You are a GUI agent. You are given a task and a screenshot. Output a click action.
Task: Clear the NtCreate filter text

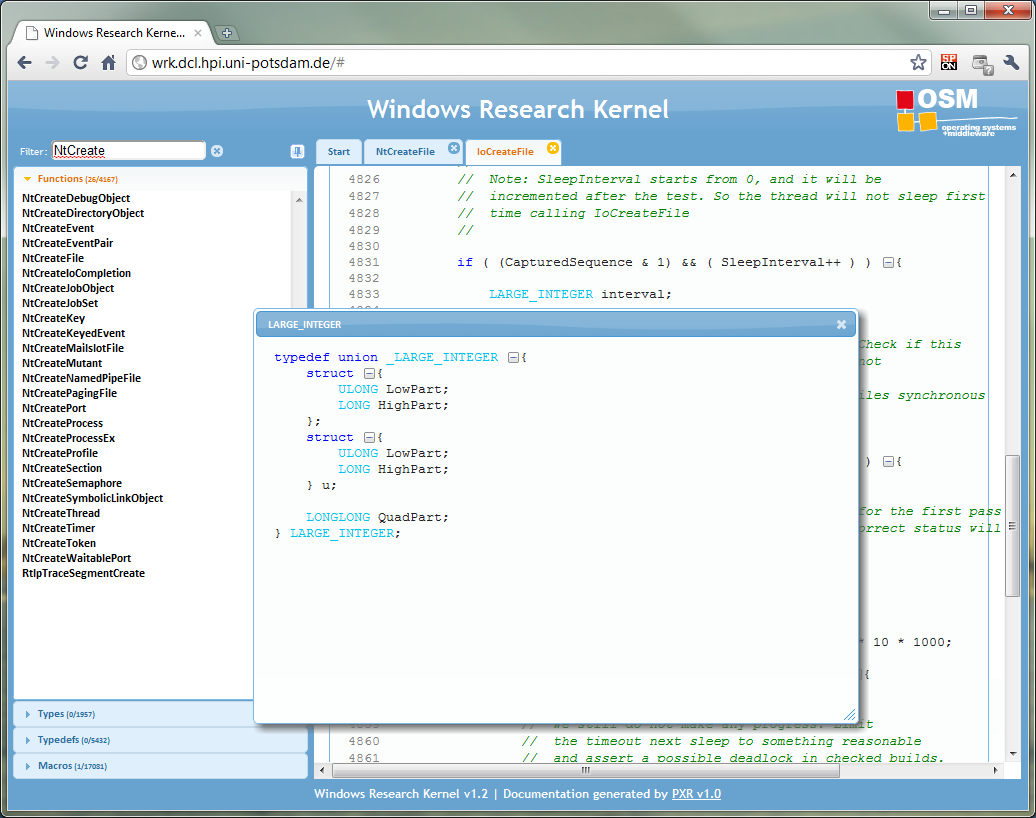[x=217, y=151]
